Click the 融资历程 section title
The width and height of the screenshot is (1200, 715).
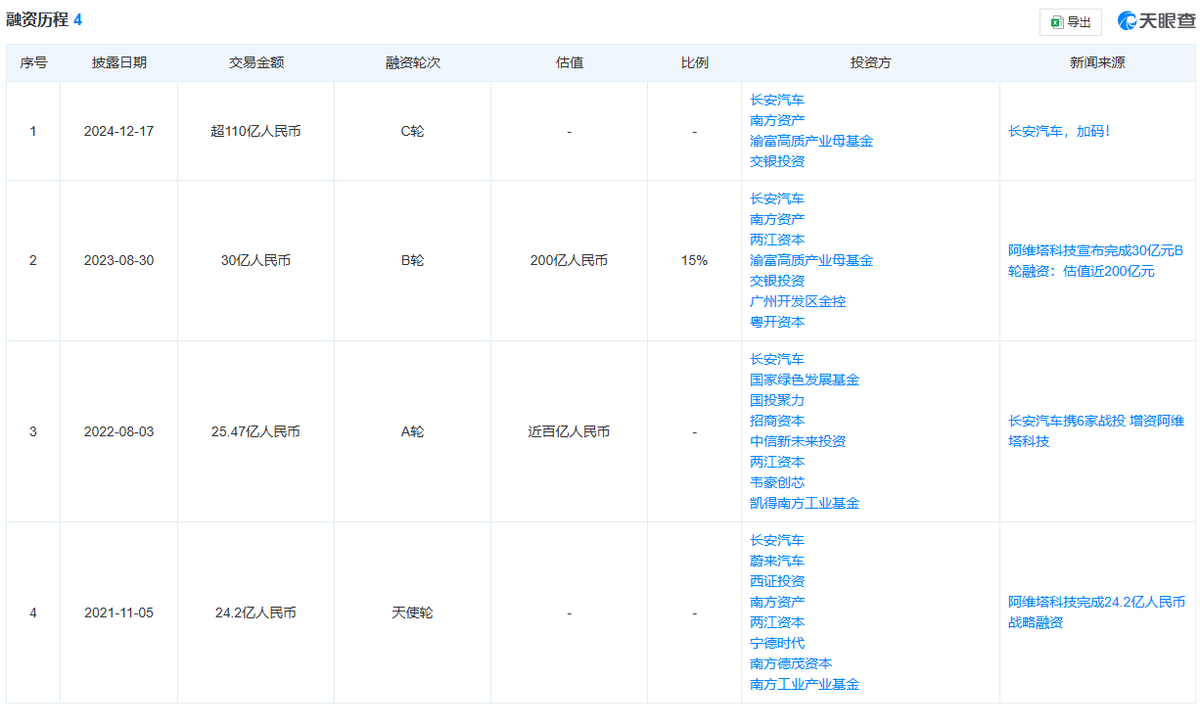pyautogui.click(x=37, y=19)
